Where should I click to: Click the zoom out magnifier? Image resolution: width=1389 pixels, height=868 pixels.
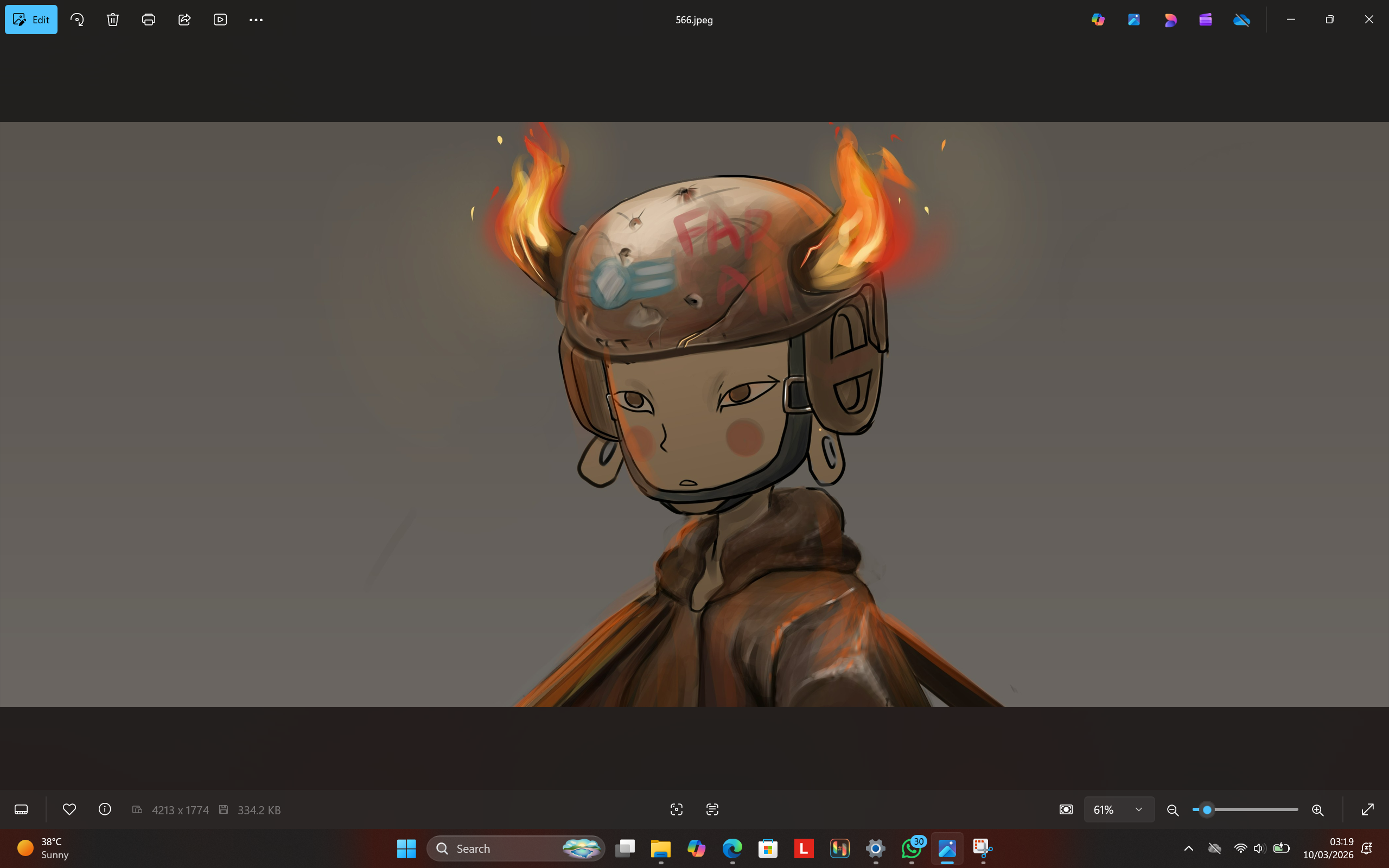[1173, 809]
